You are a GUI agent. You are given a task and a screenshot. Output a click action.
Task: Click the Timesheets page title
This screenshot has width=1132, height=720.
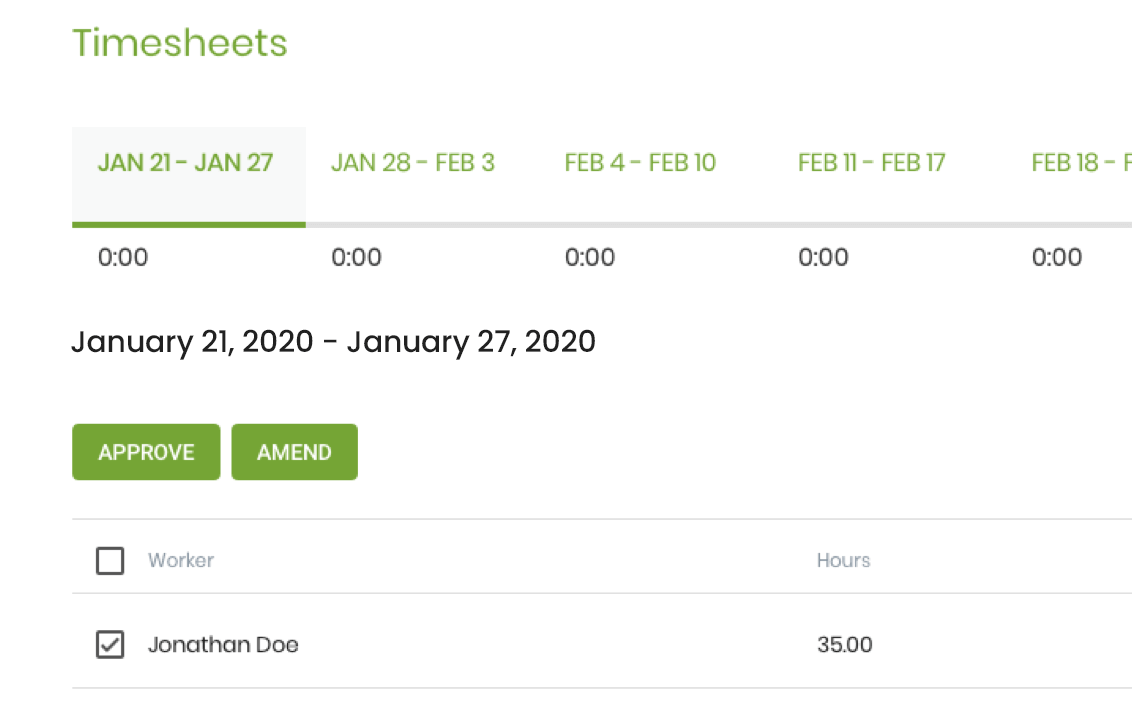(x=180, y=43)
